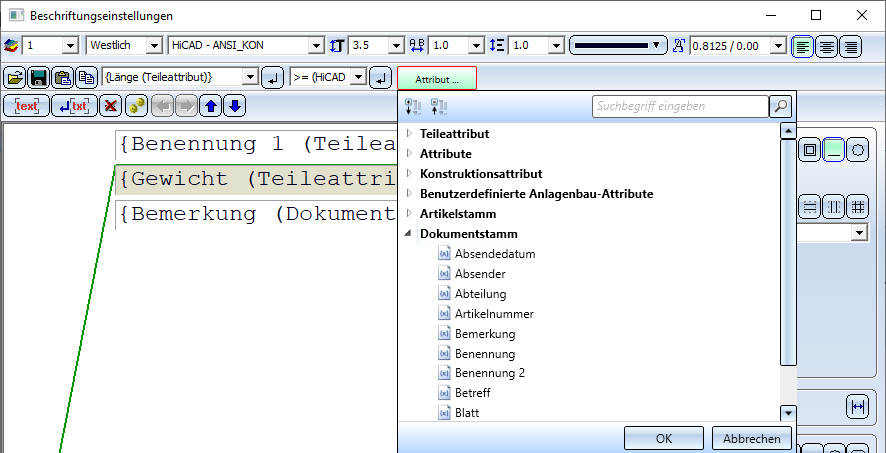Expand the Teileattribut tree node
This screenshot has width=886, height=453.
(x=410, y=134)
